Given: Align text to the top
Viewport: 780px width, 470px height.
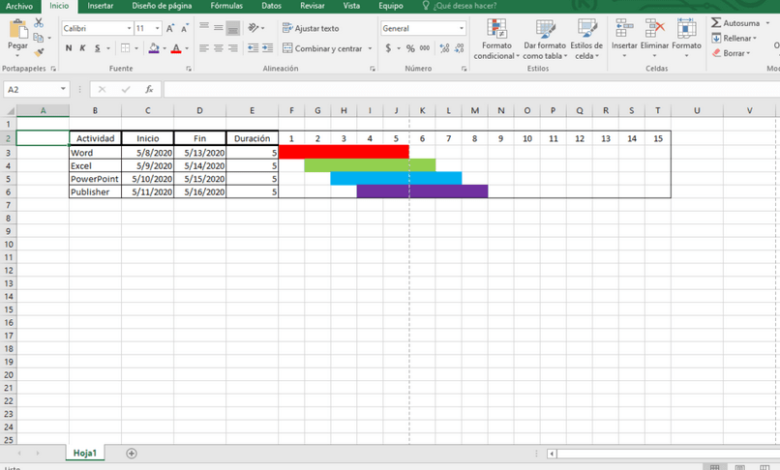Looking at the screenshot, I should 204,27.
